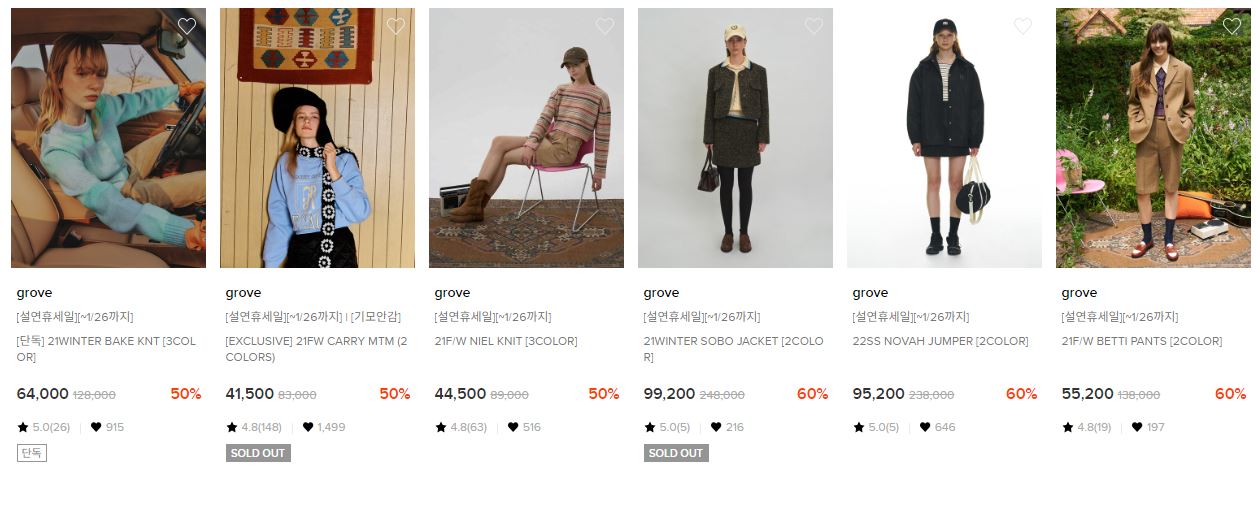
Task: Click heart icon on SOBO JACKET image
Action: [x=814, y=26]
